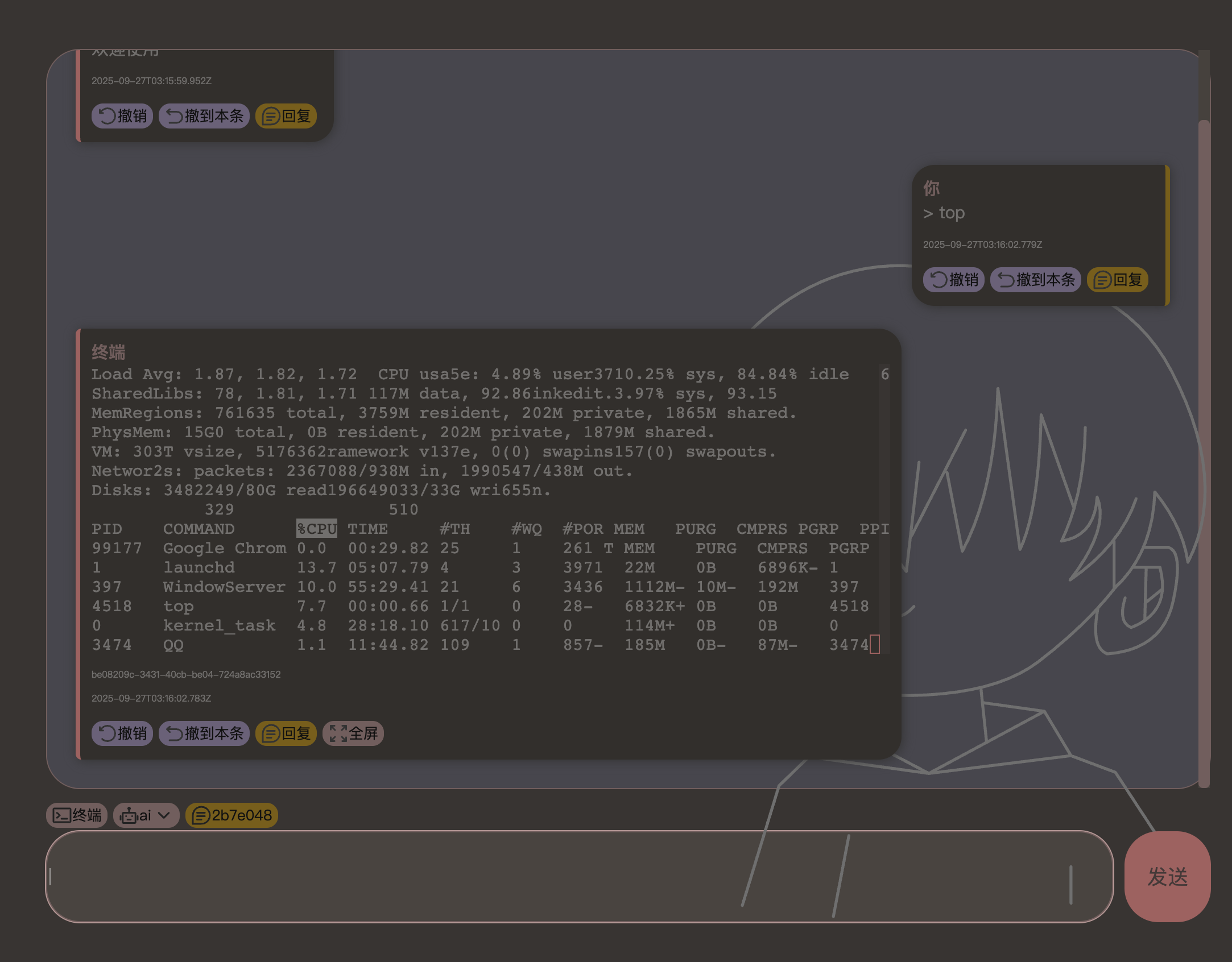
Task: Click the highlighted %CPU column header
Action: pyautogui.click(x=317, y=529)
